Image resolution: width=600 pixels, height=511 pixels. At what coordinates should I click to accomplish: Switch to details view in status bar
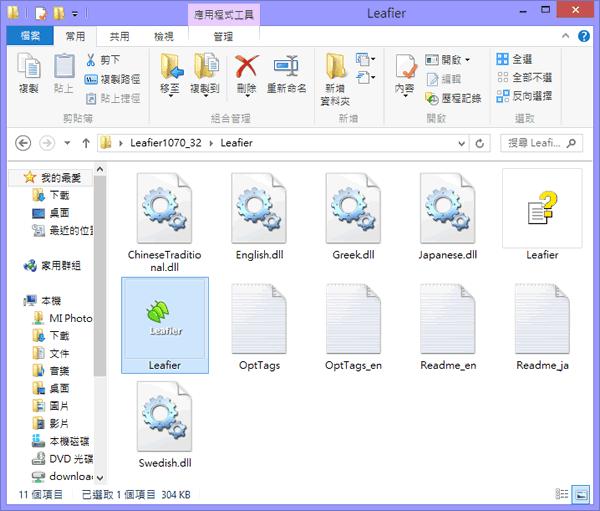click(561, 494)
